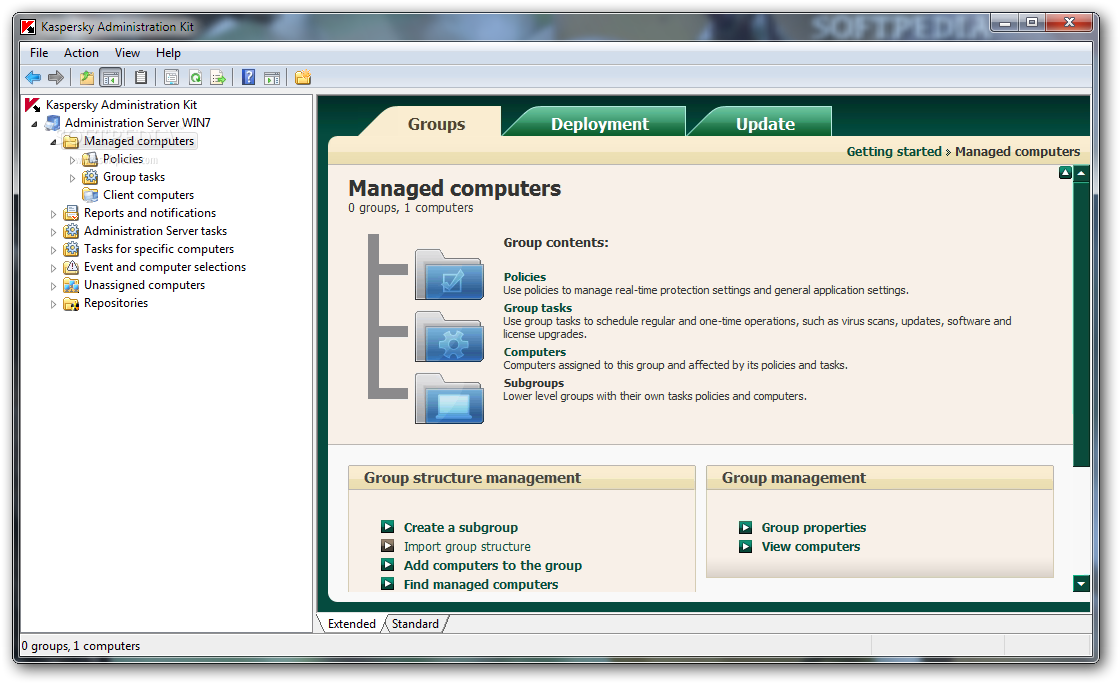Click the arrow icon beside Add computers to the group

[387, 565]
